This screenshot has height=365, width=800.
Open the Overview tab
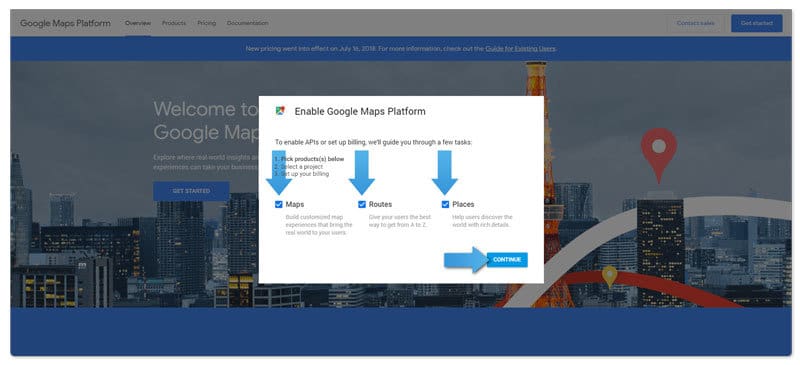tap(138, 23)
